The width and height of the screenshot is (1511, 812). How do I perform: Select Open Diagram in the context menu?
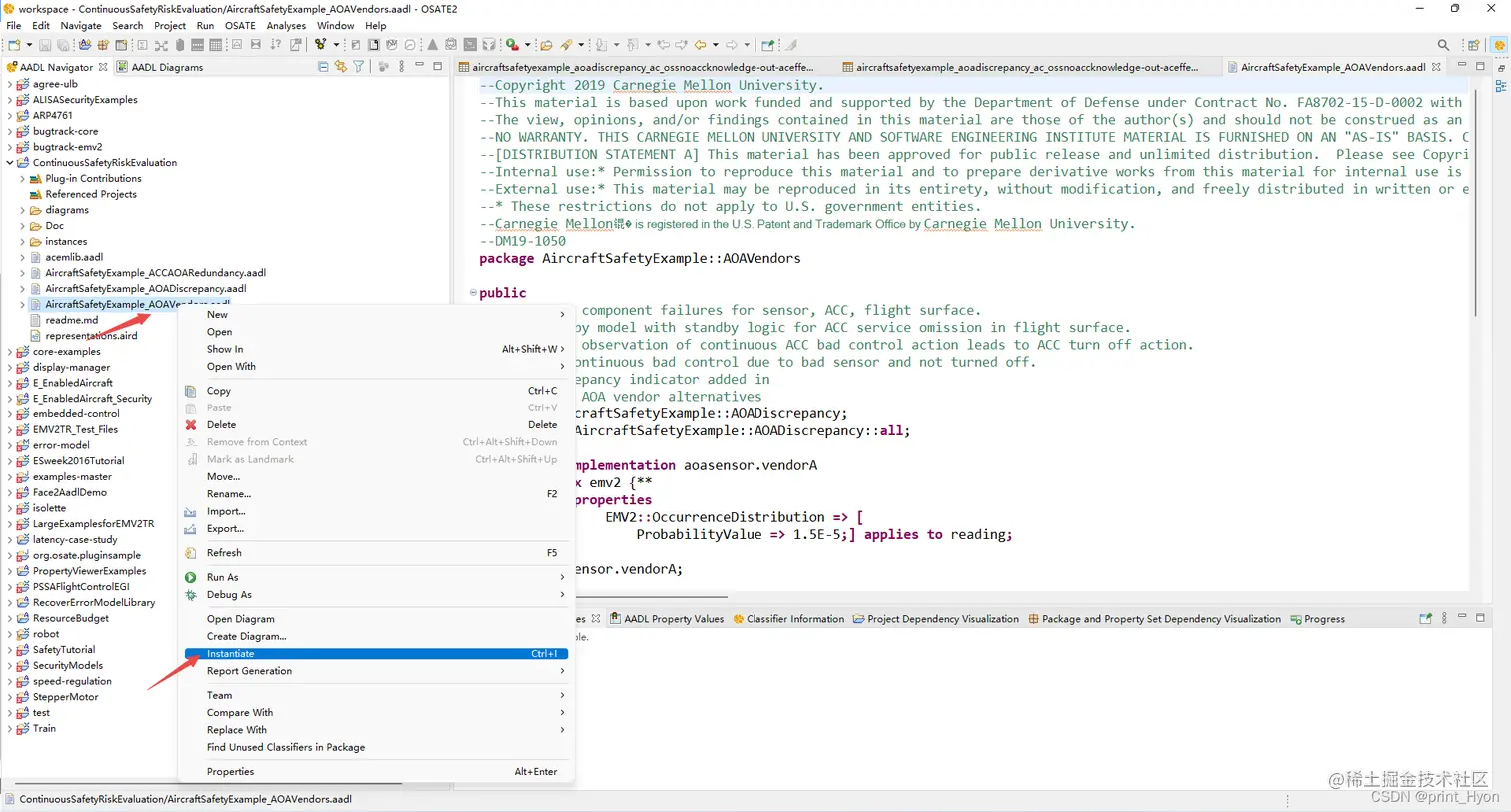[376, 619]
